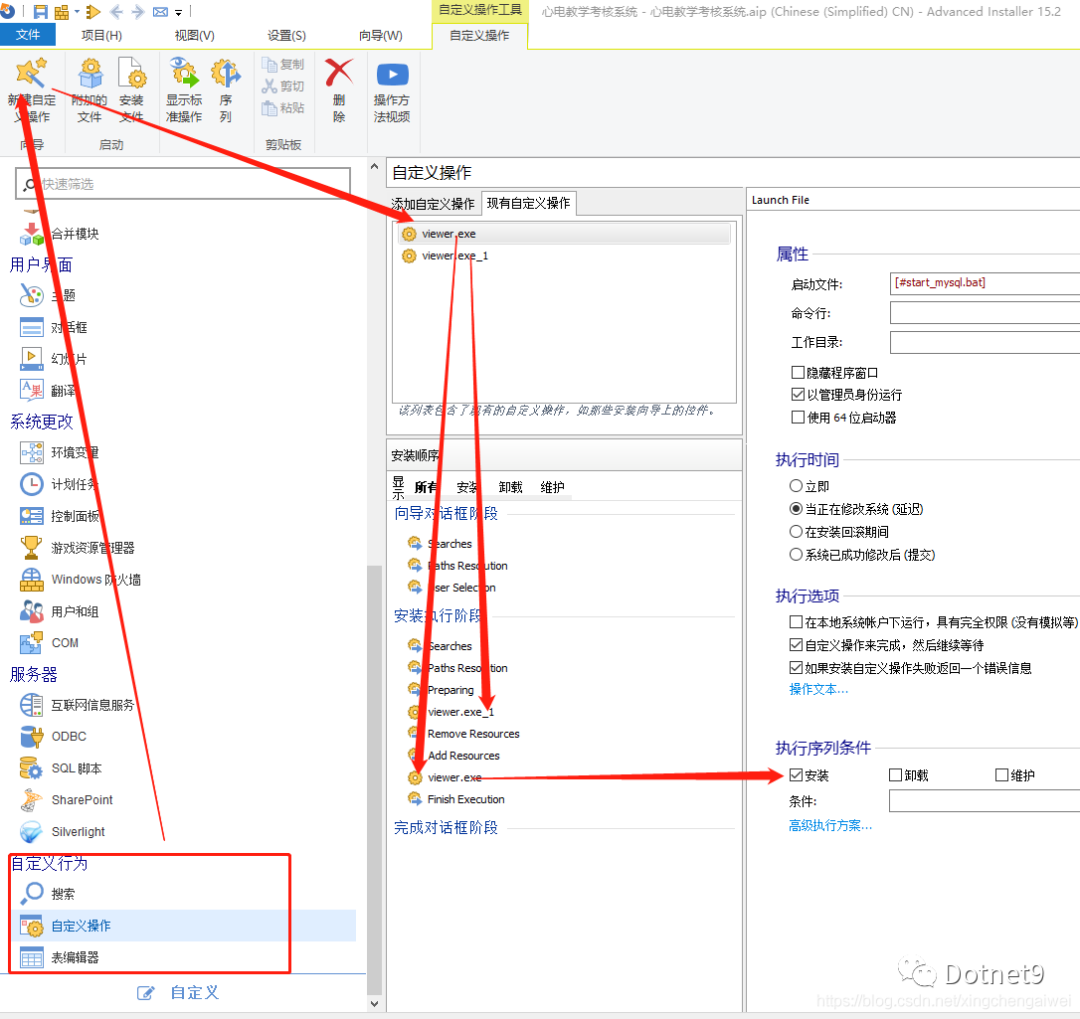Open the SharePoint page
The width and height of the screenshot is (1080, 1019).
[x=67, y=800]
